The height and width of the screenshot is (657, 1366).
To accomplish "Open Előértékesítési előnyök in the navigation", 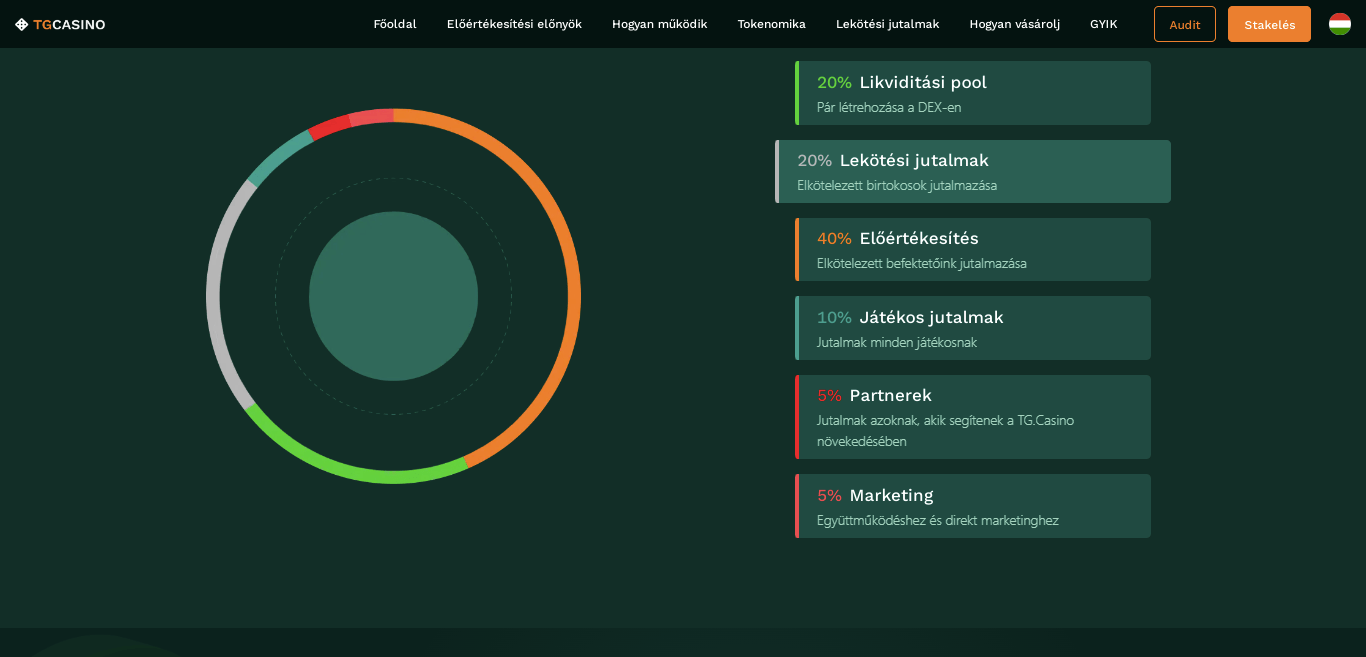I will [x=514, y=24].
